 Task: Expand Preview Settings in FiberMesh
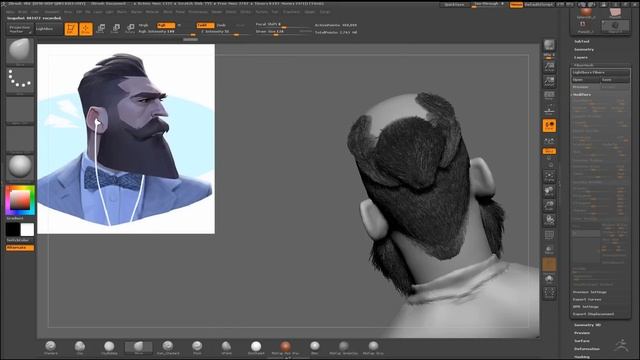589,292
